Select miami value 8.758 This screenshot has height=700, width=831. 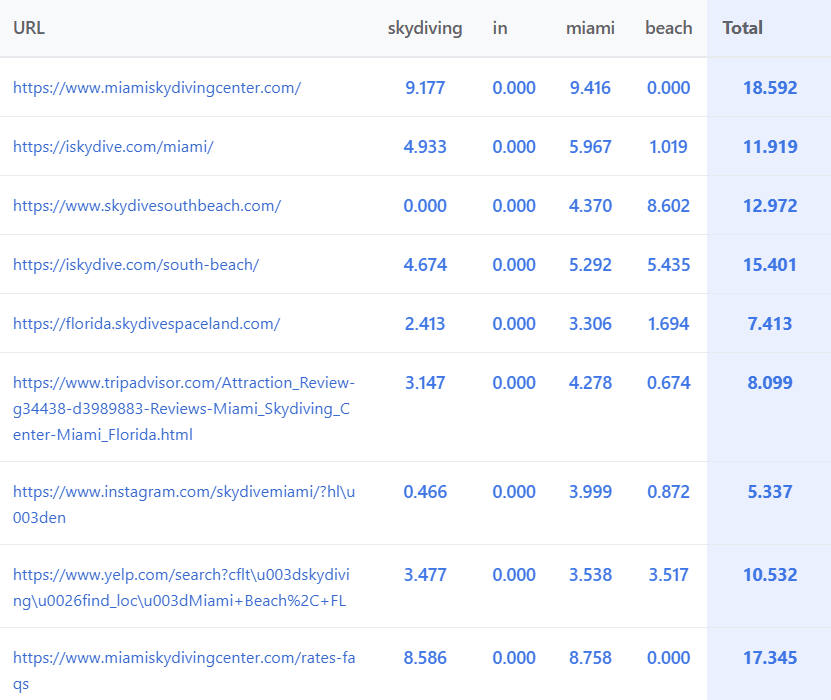point(590,658)
